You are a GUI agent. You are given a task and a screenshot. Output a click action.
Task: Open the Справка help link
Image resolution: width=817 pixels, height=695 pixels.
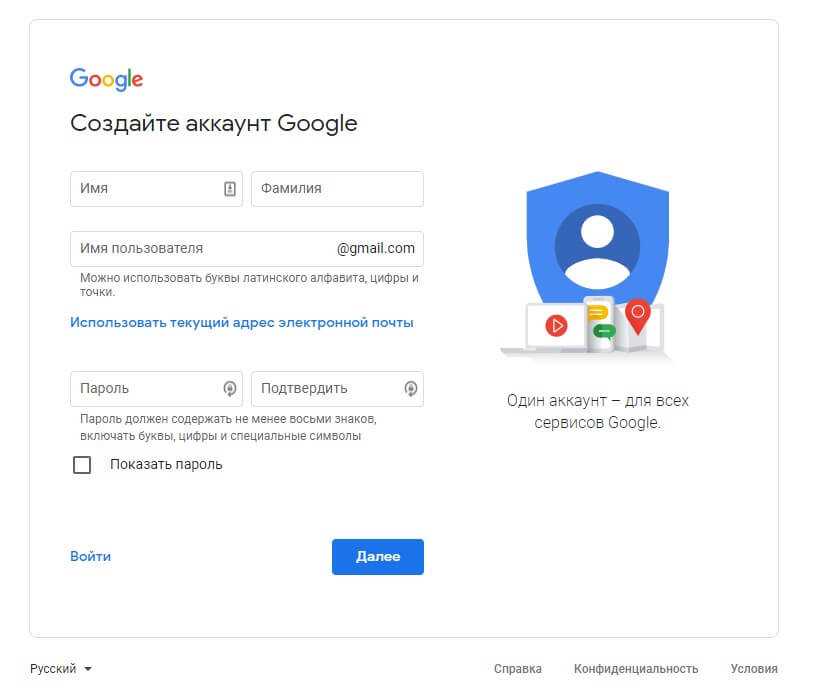(518, 669)
